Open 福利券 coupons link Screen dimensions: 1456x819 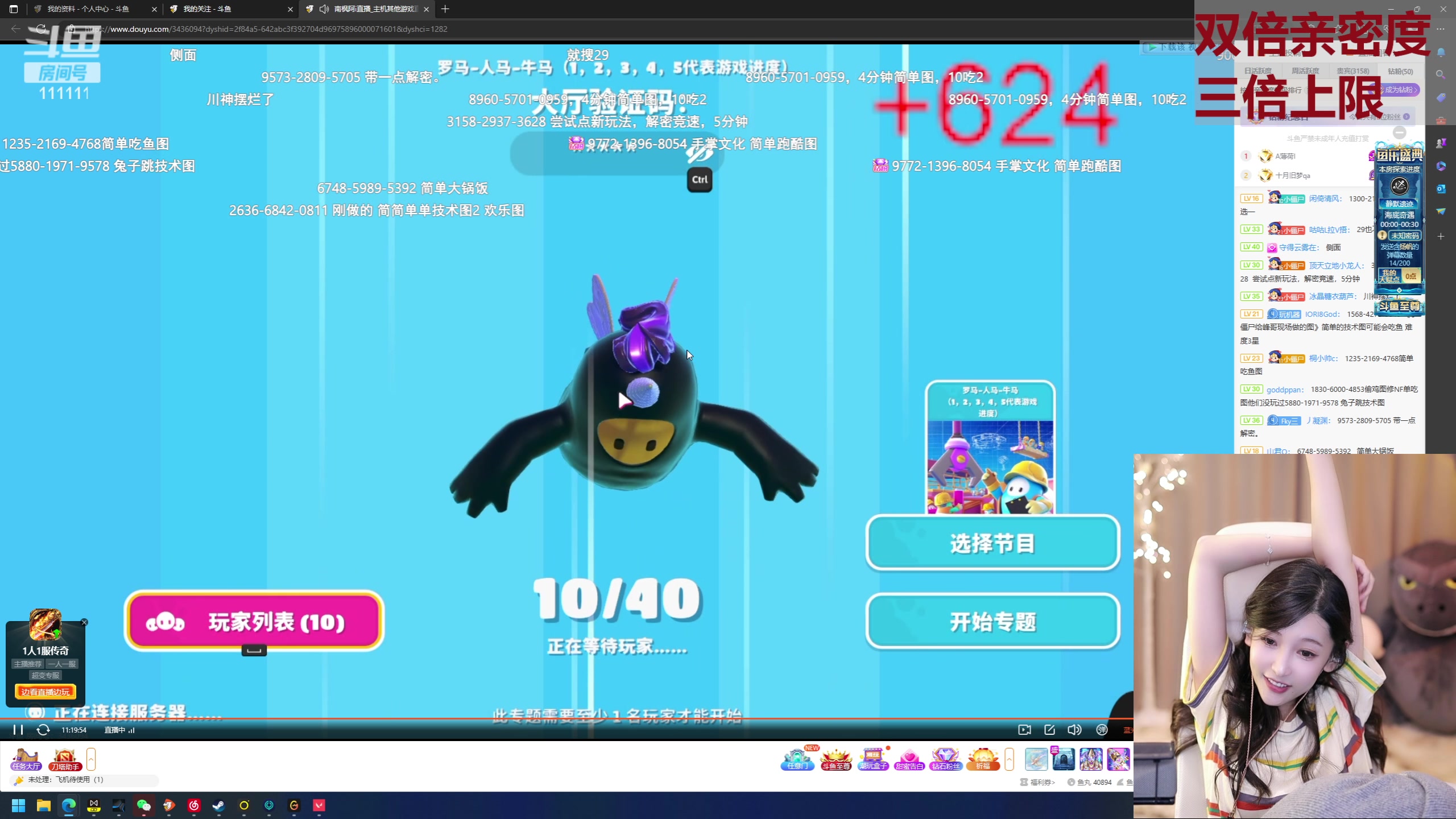pos(1038,782)
